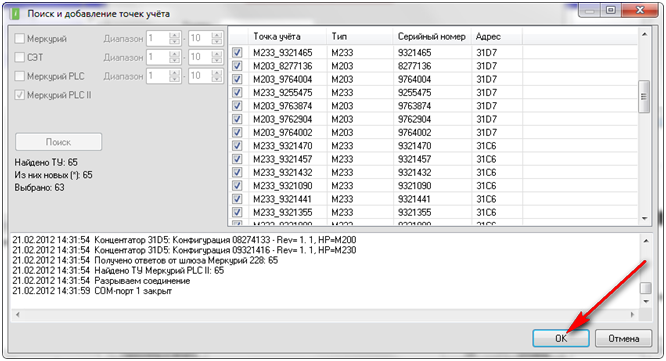Viewport: 666px width, 361px height.
Task: Uncheck row M203_9762904
Action: (237, 119)
